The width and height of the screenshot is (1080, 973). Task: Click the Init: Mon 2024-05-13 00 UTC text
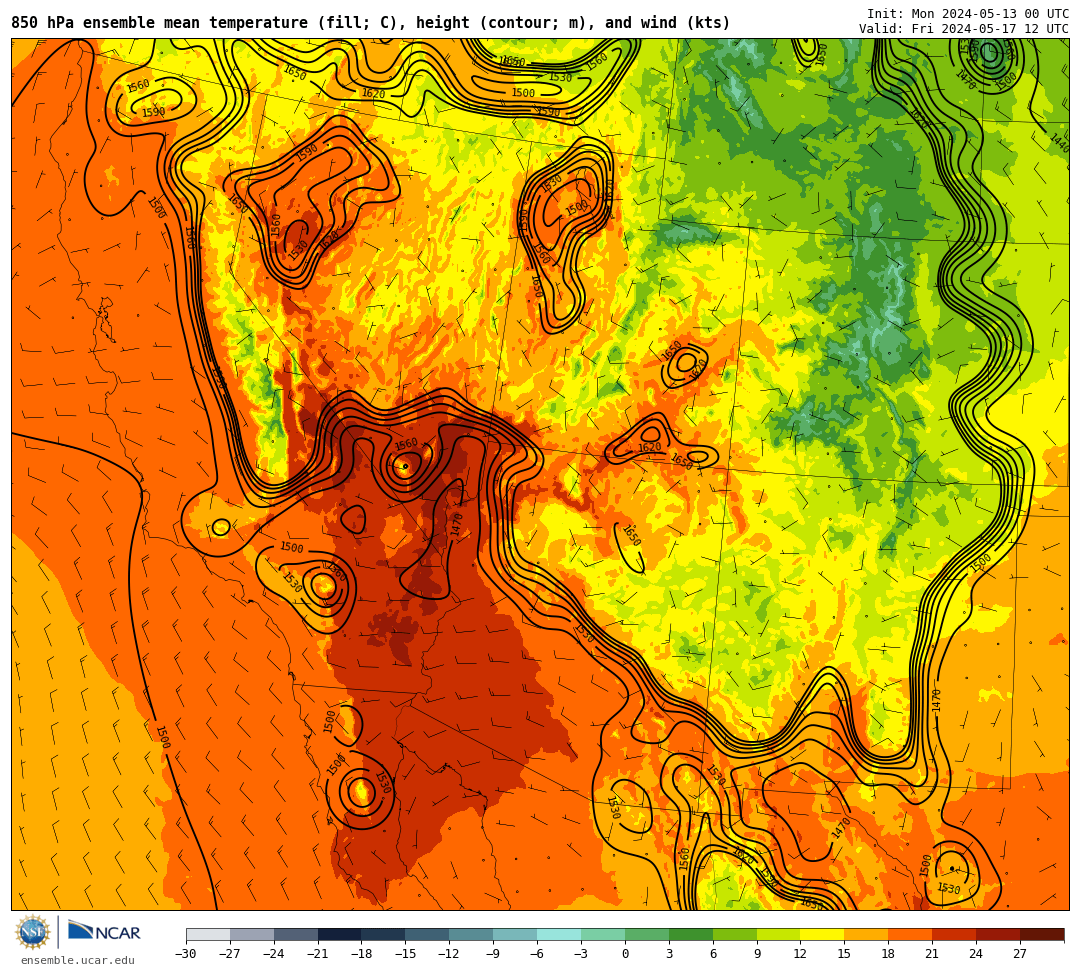pyautogui.click(x=967, y=14)
